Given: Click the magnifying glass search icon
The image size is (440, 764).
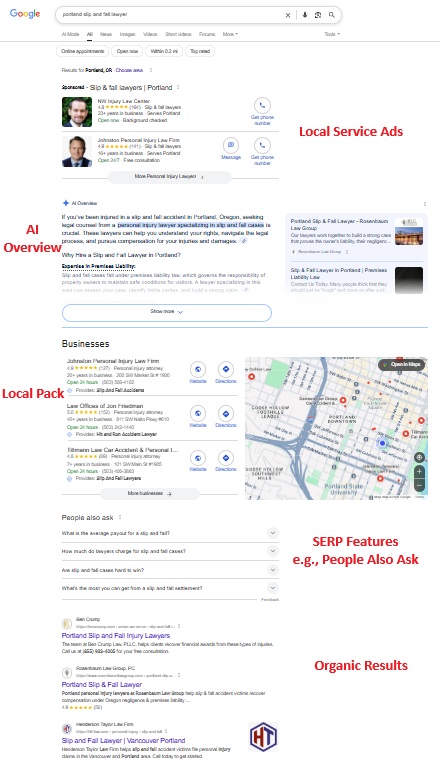Looking at the screenshot, I should point(332,15).
